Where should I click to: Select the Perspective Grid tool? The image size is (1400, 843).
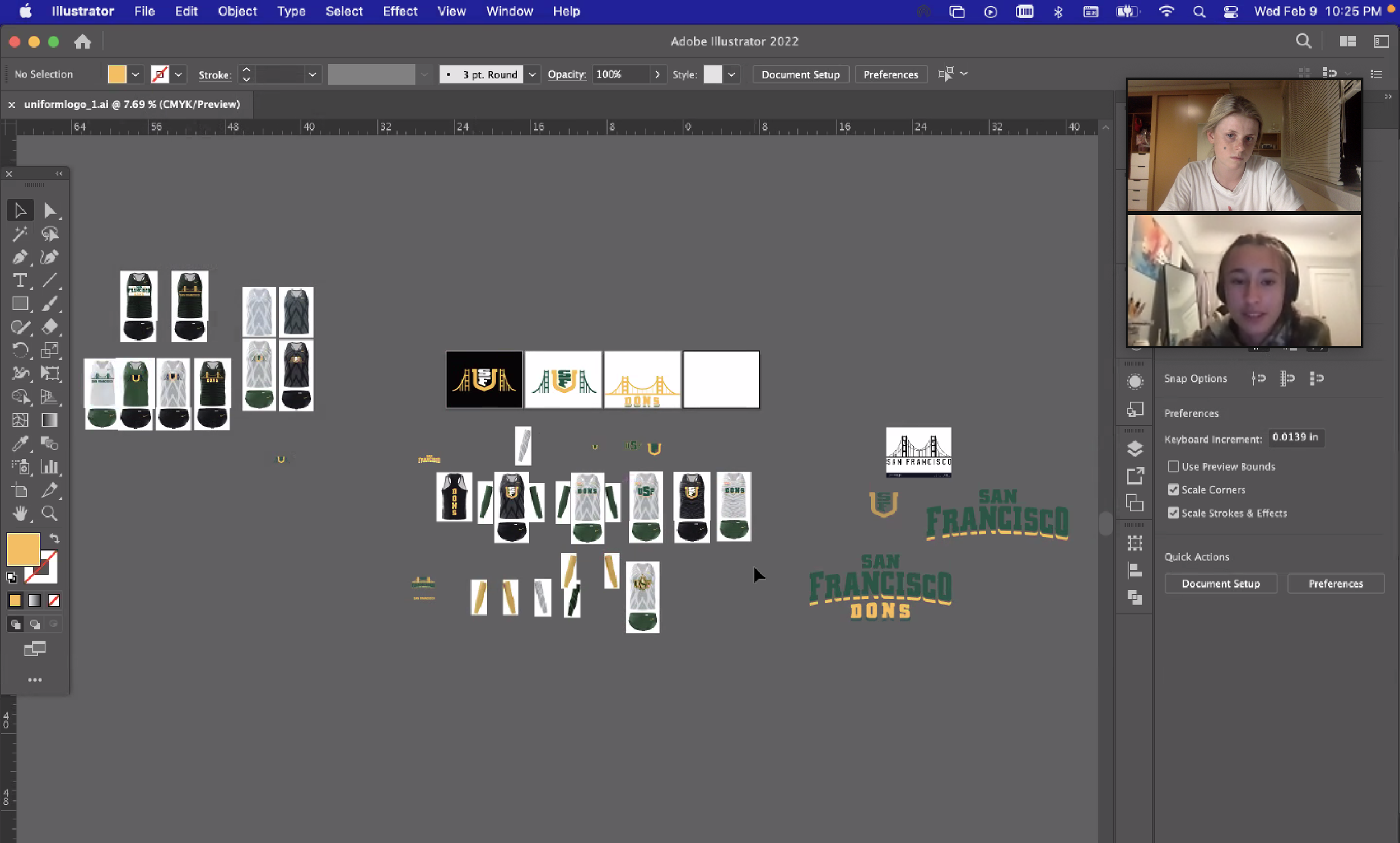(50, 397)
